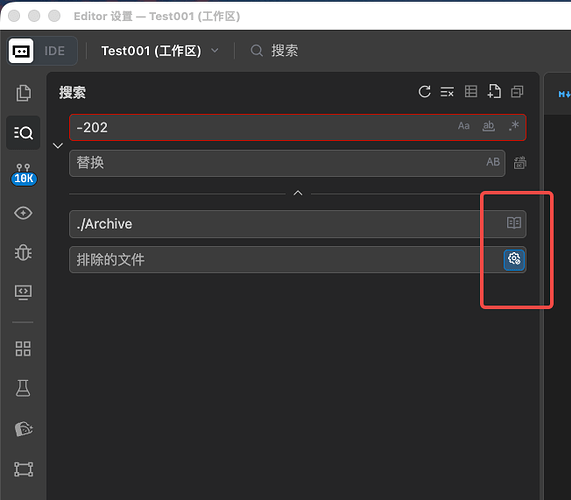Collapse all search results icon
Screen dimensions: 571x500
(517, 91)
